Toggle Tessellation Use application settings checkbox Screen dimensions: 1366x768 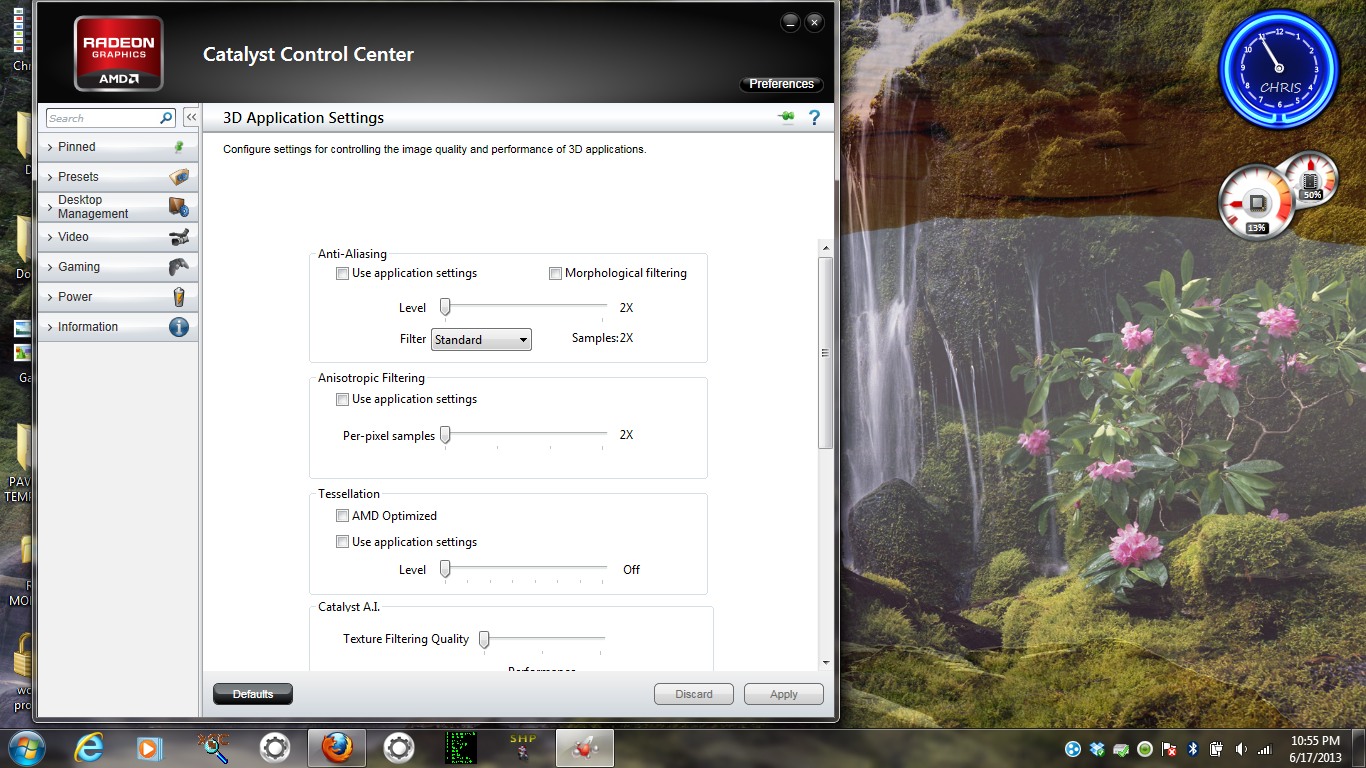[343, 542]
